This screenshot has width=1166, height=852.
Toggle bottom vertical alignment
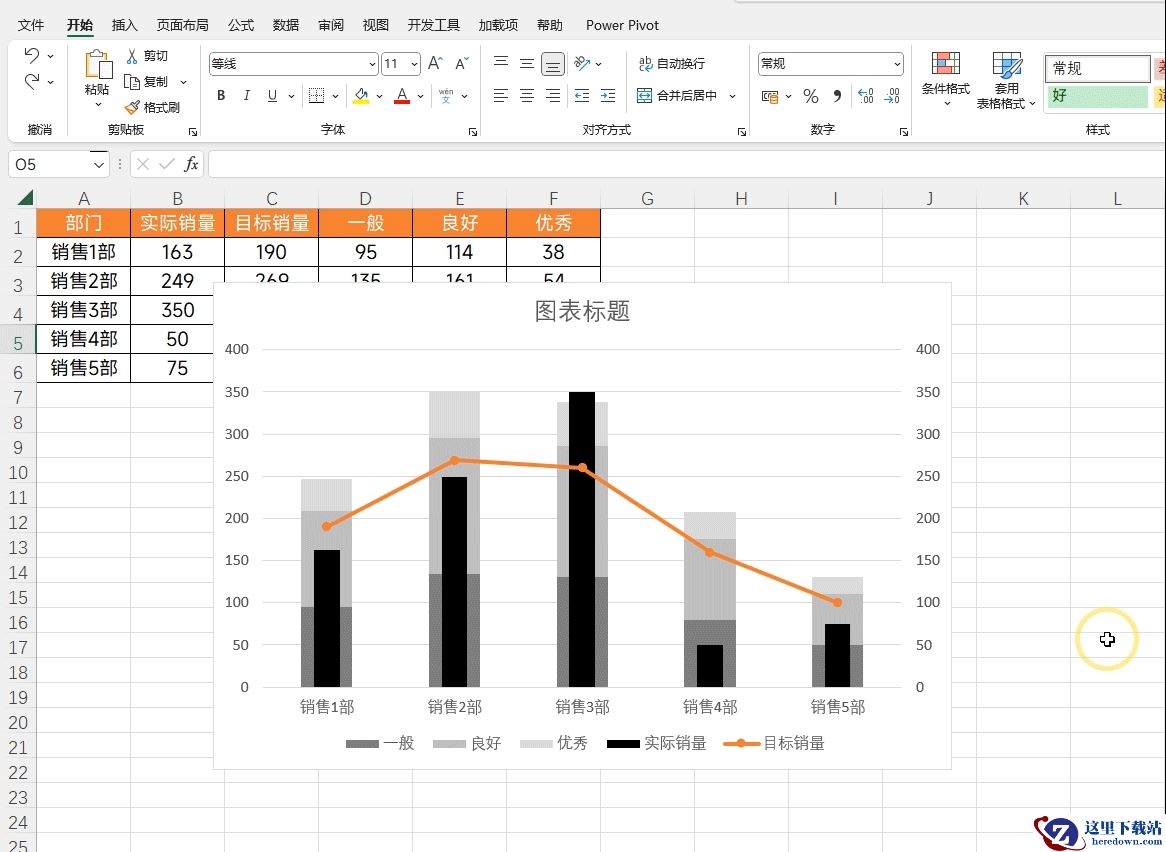tap(553, 64)
